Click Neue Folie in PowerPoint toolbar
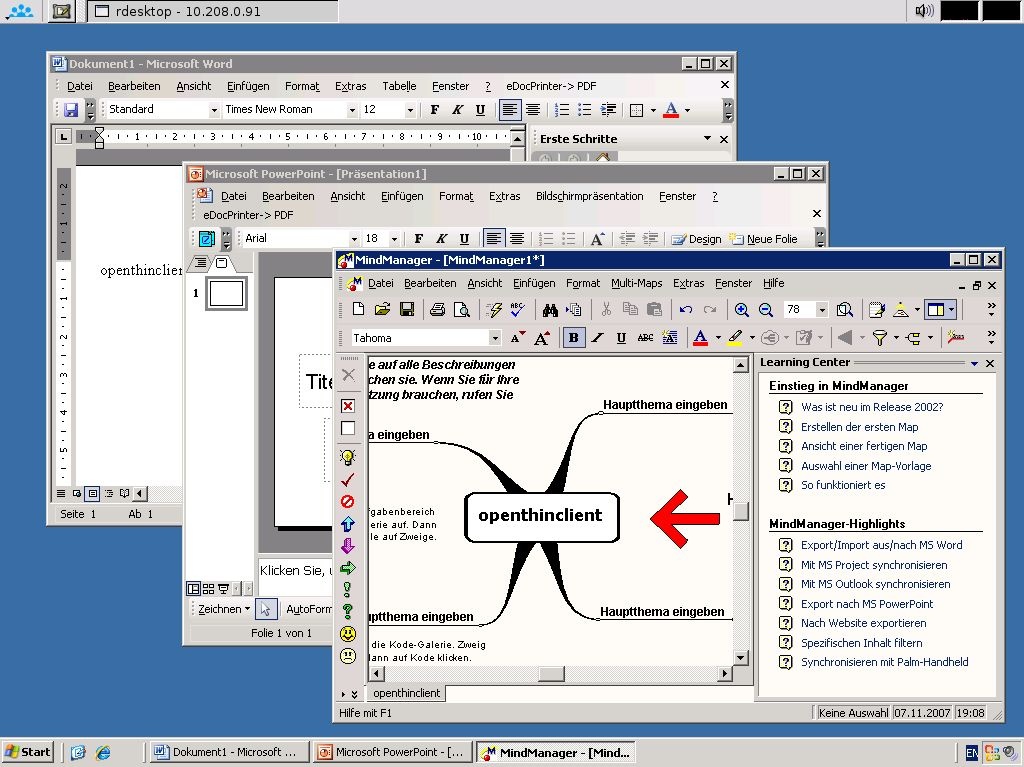This screenshot has width=1024, height=767. [764, 239]
